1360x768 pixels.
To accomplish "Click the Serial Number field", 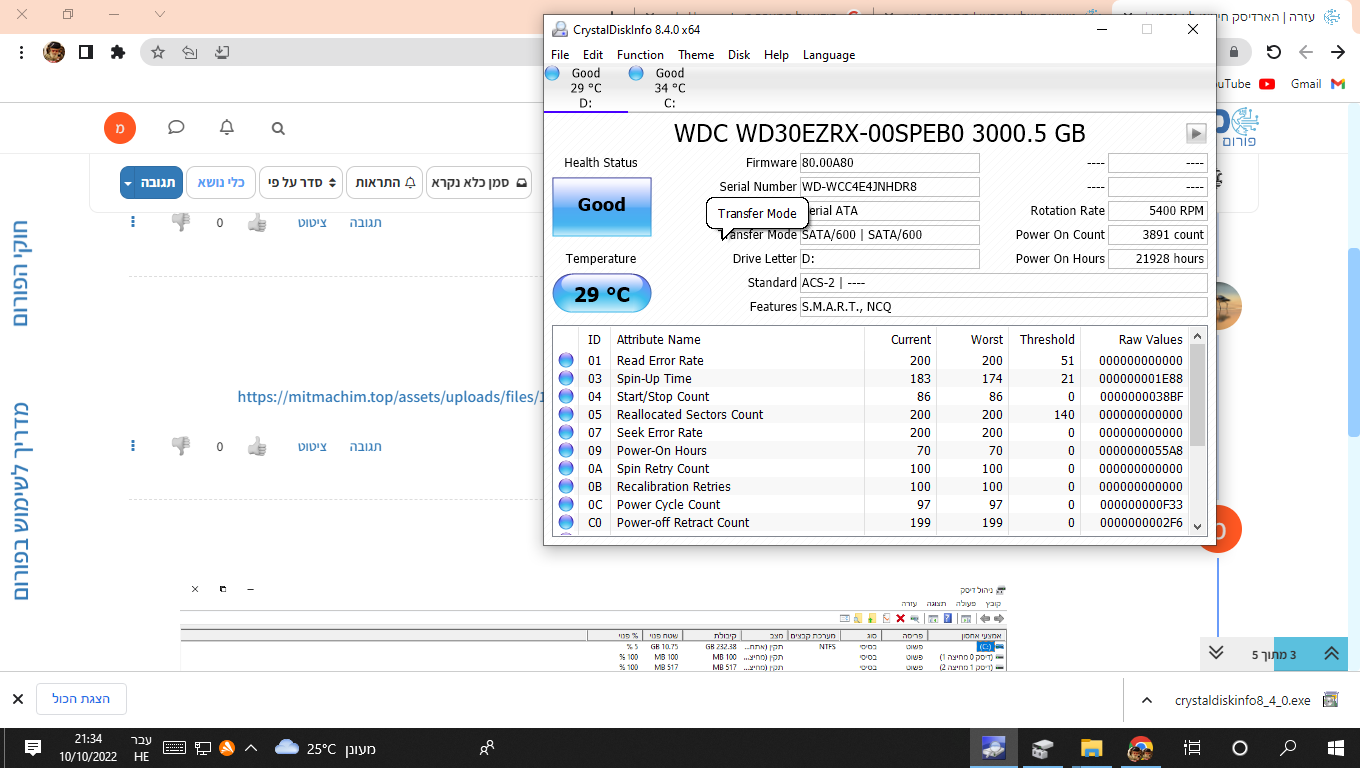I will coord(889,187).
